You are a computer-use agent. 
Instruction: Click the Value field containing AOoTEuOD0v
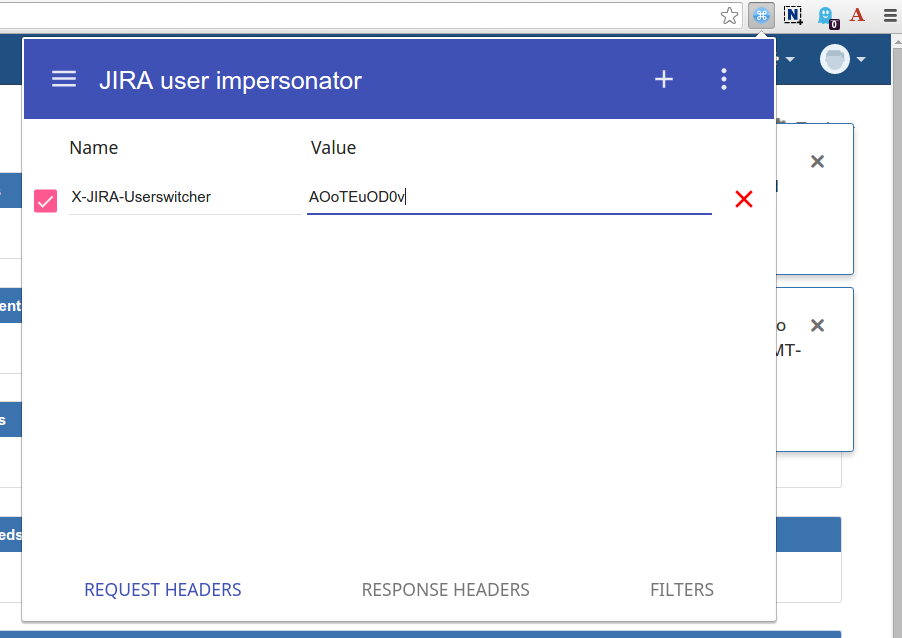click(508, 198)
